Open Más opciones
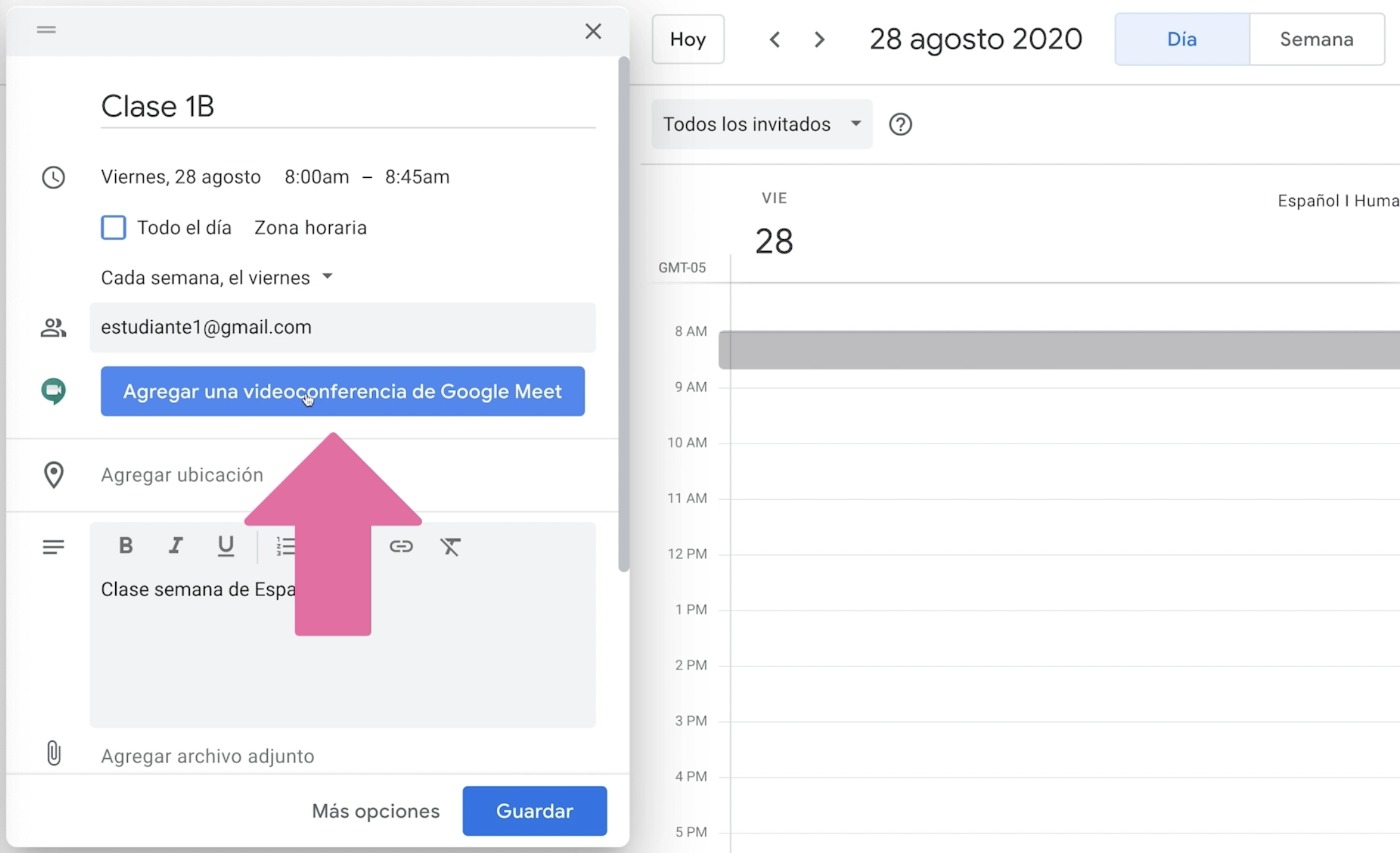This screenshot has height=853, width=1400. pyautogui.click(x=376, y=811)
